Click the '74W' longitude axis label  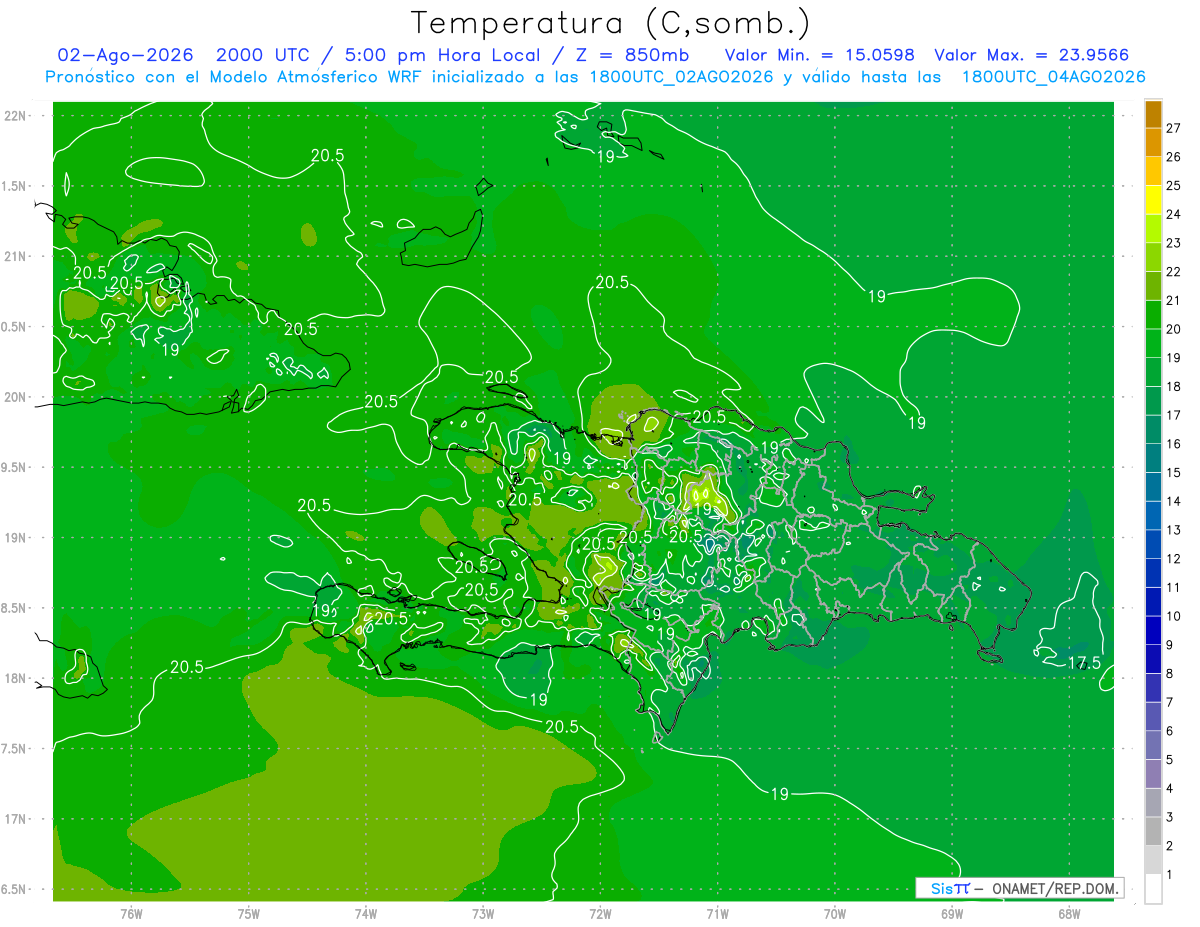366,913
